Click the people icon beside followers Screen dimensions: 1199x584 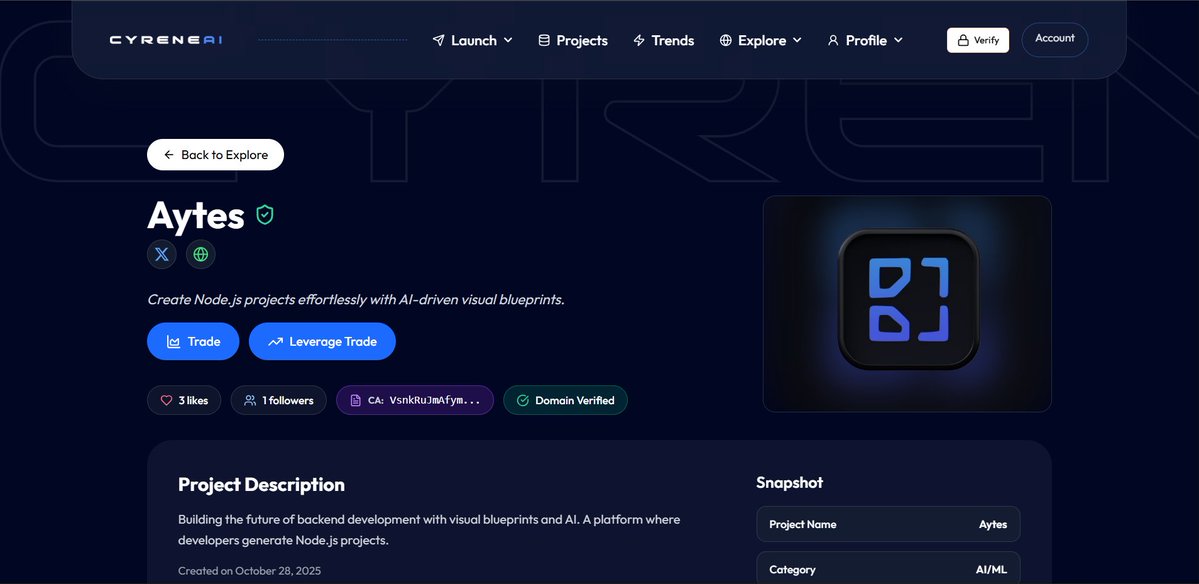coord(250,401)
